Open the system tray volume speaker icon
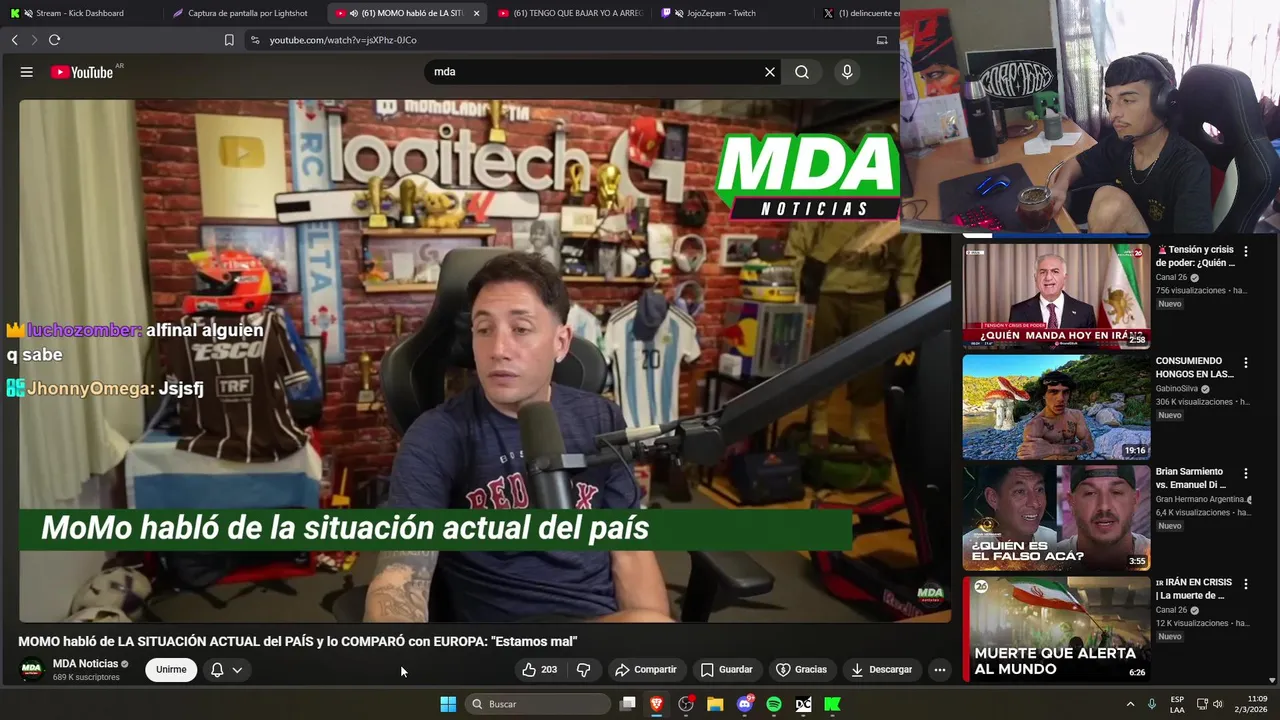 click(1218, 704)
